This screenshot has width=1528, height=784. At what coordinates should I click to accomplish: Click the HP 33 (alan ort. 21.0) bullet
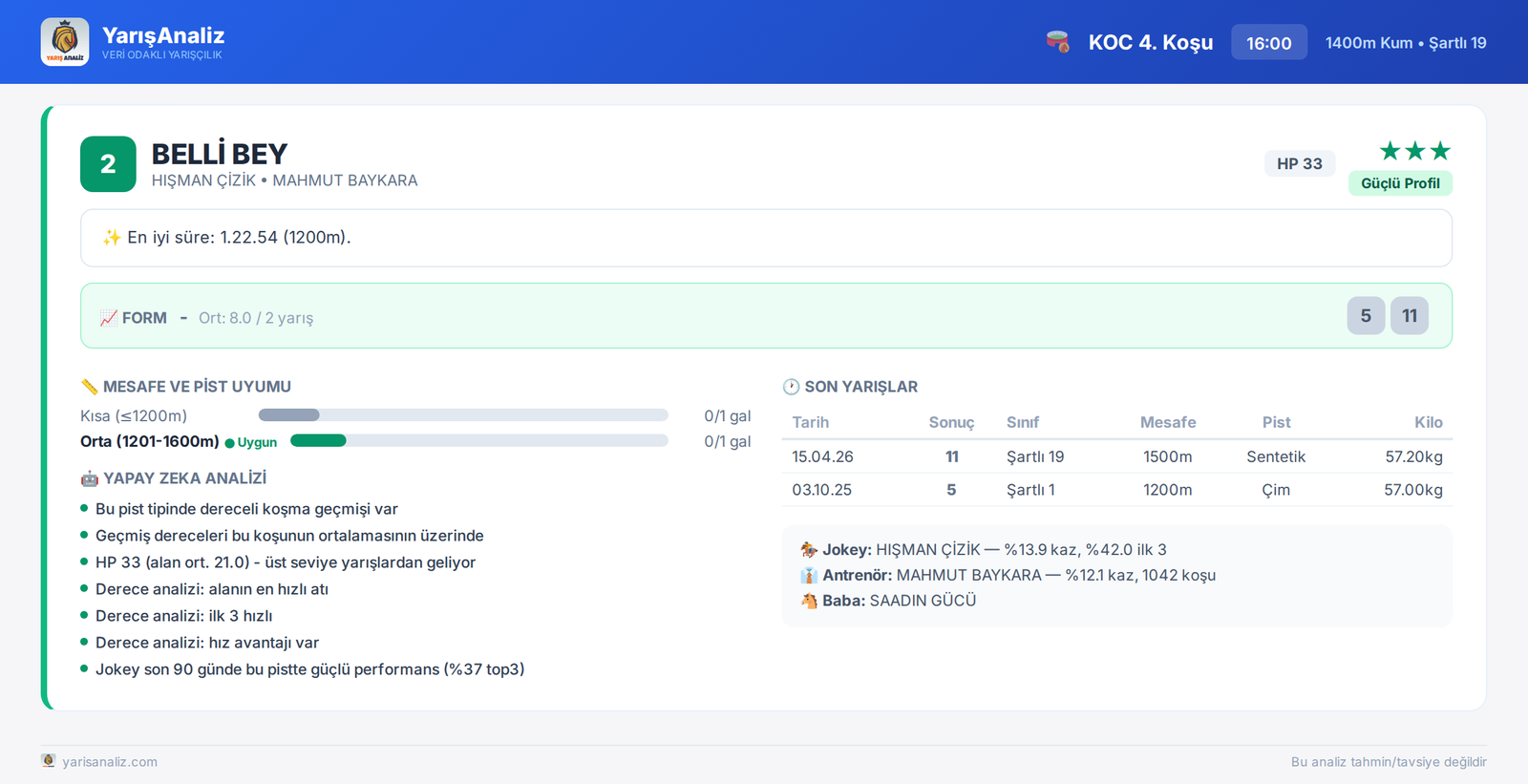pyautogui.click(x=286, y=562)
